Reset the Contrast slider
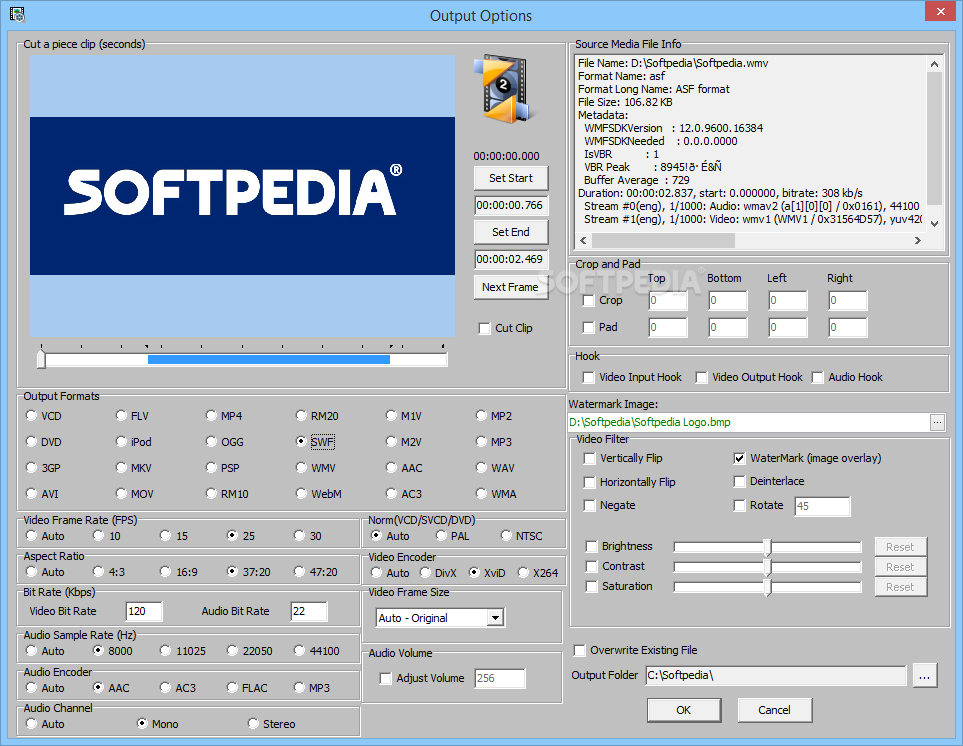Viewport: 963px width, 746px height. coord(900,567)
